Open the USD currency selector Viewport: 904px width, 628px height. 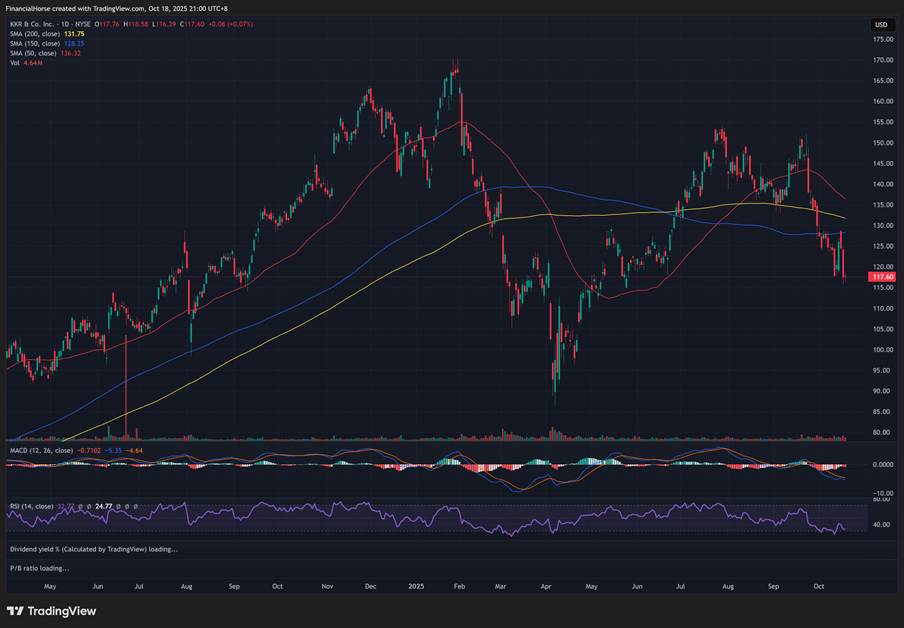coord(881,25)
